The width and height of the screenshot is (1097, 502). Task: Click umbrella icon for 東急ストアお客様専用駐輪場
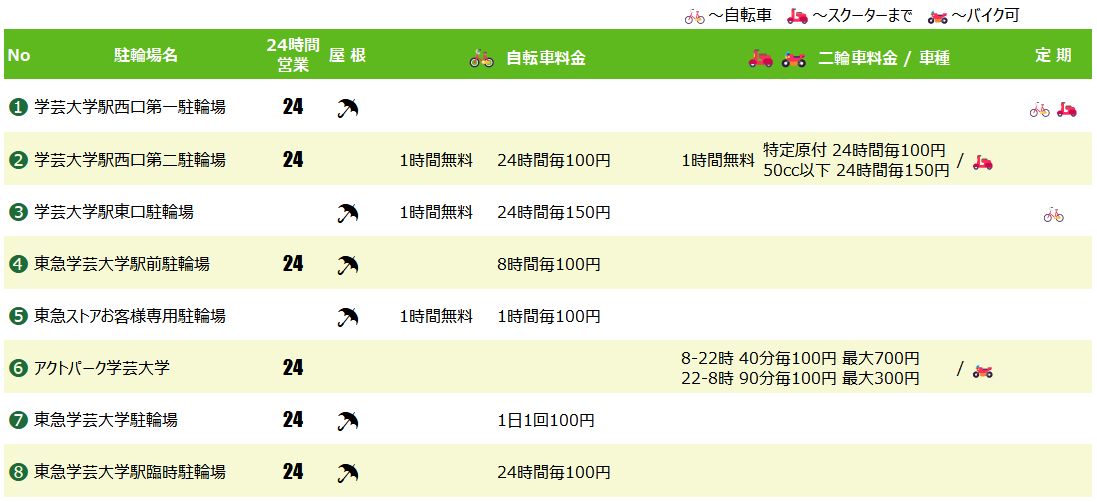(348, 317)
